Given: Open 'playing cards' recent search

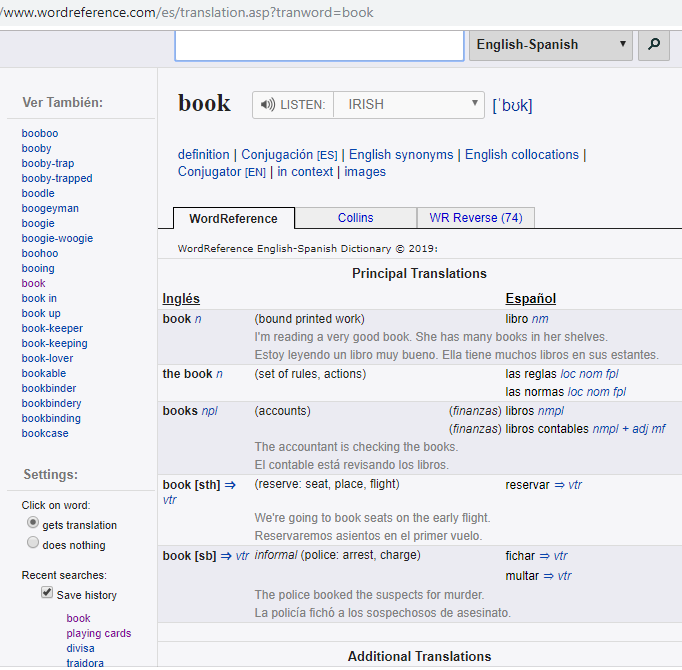Looking at the screenshot, I should 99,633.
